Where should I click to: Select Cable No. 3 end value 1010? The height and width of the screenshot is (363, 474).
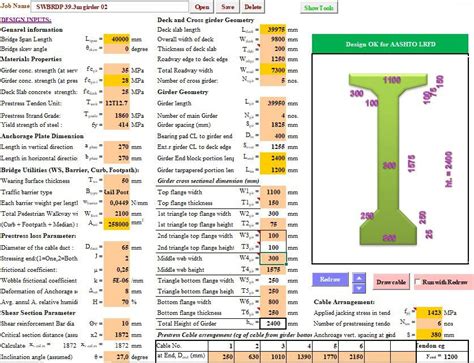(273, 357)
